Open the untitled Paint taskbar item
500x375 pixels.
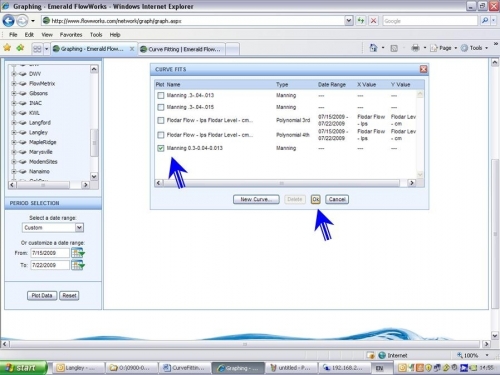291,368
